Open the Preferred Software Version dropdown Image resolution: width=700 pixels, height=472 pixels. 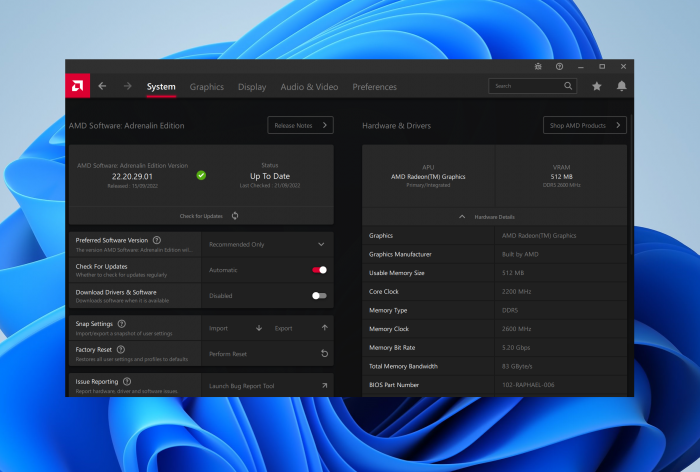tap(321, 244)
